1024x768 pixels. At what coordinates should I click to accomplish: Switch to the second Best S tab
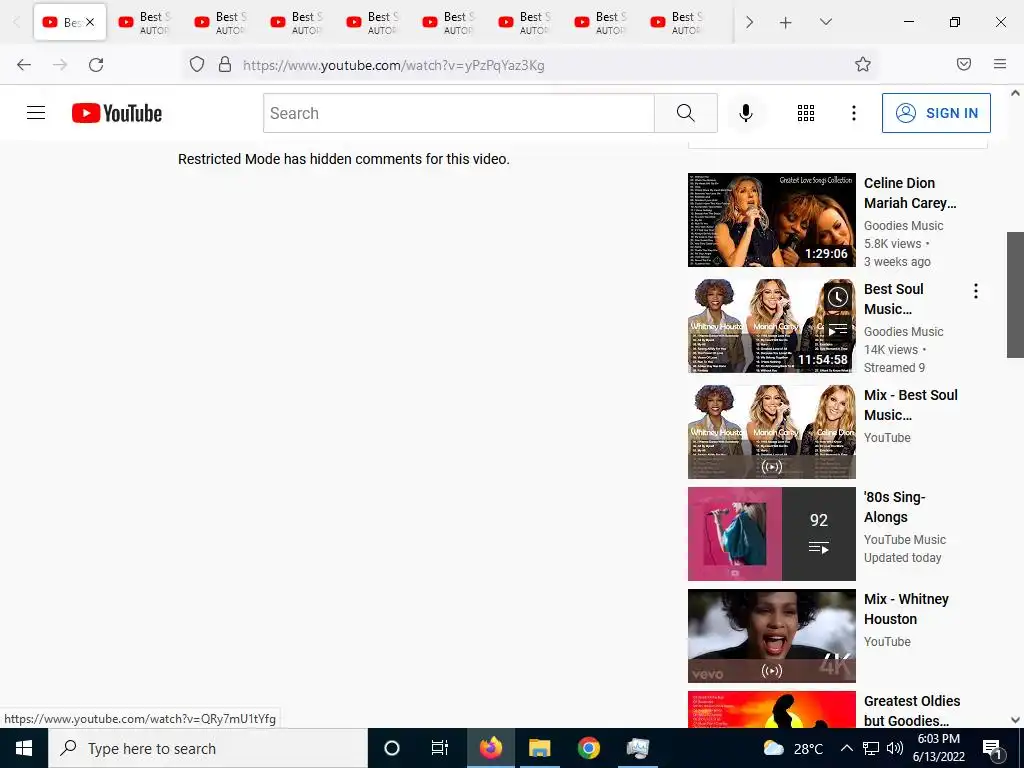pyautogui.click(x=145, y=22)
